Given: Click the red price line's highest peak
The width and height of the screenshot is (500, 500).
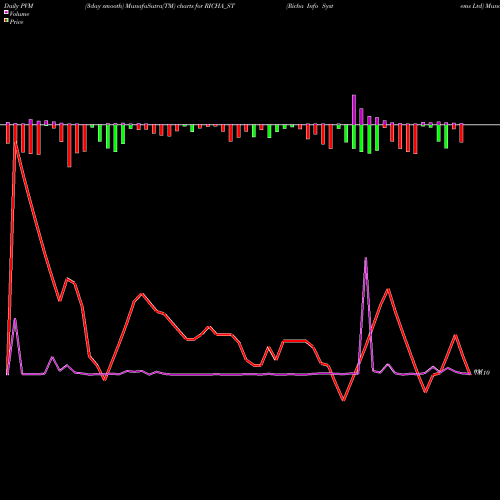Looking at the screenshot, I should tap(15, 143).
